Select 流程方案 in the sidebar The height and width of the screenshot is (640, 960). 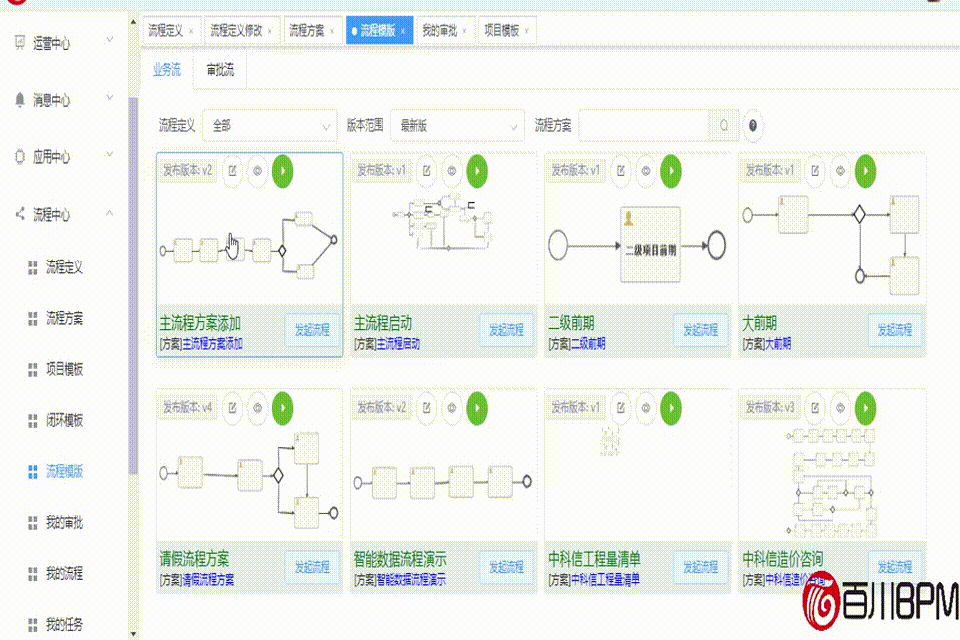64,318
